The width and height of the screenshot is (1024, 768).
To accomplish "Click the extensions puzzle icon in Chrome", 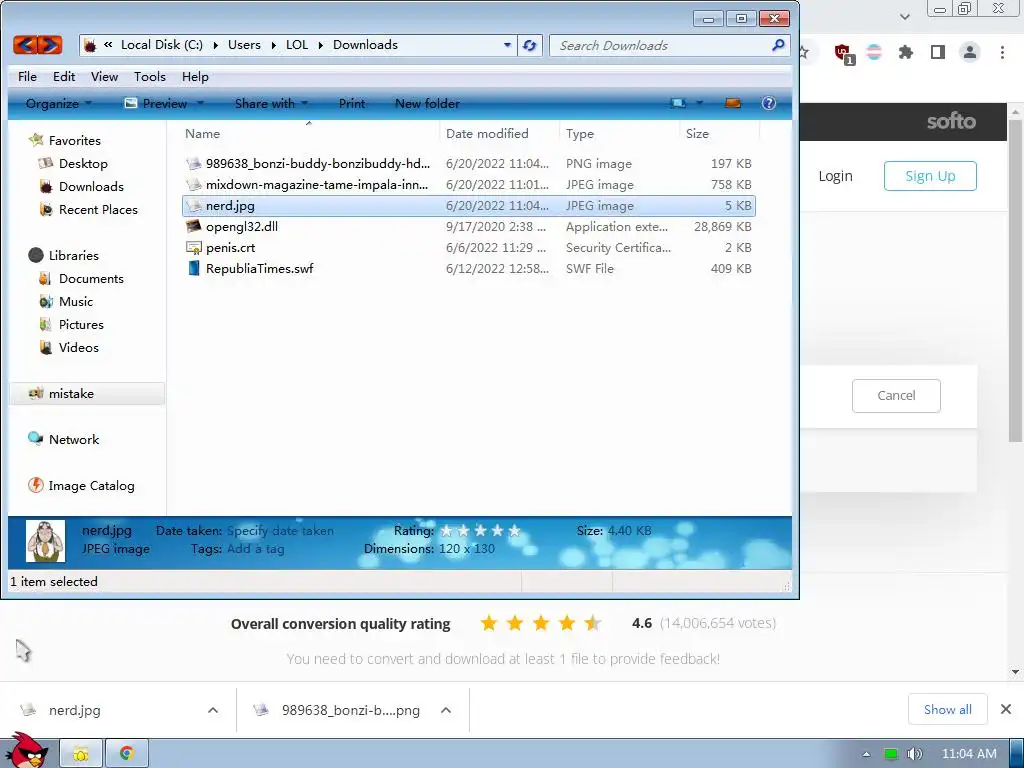I will click(x=906, y=52).
